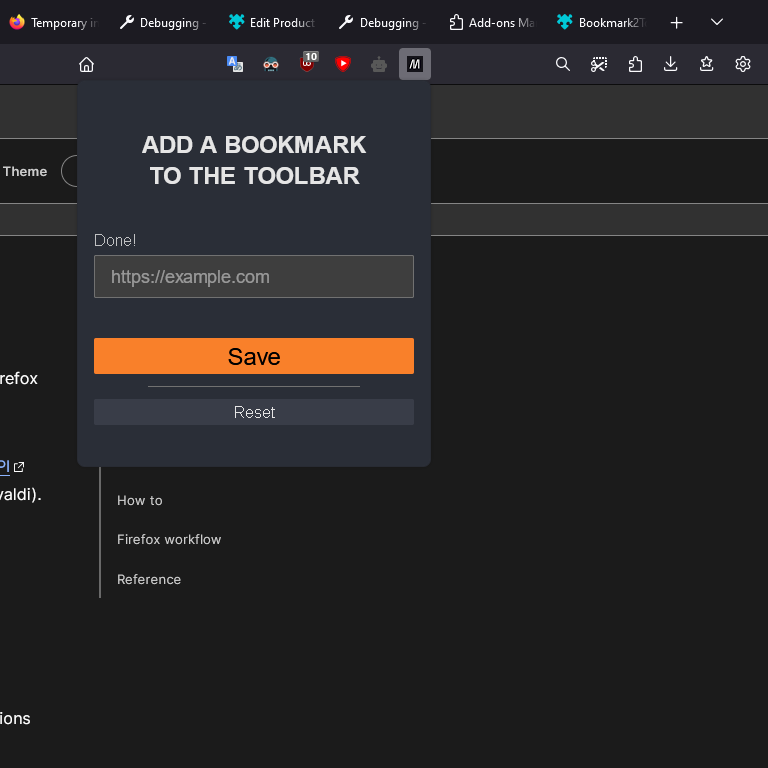
Task: Open the gray robot extension icon
Action: (x=379, y=64)
